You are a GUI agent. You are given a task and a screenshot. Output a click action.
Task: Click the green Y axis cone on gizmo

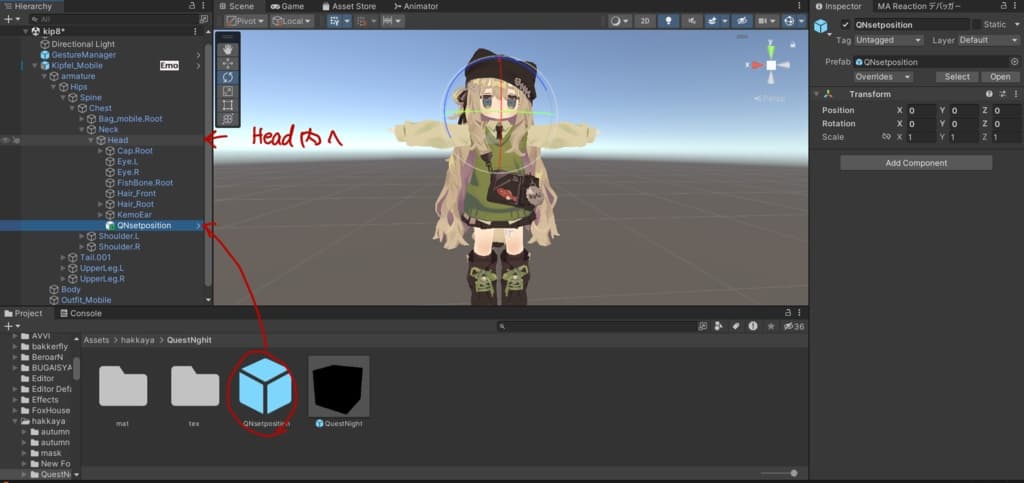click(771, 50)
